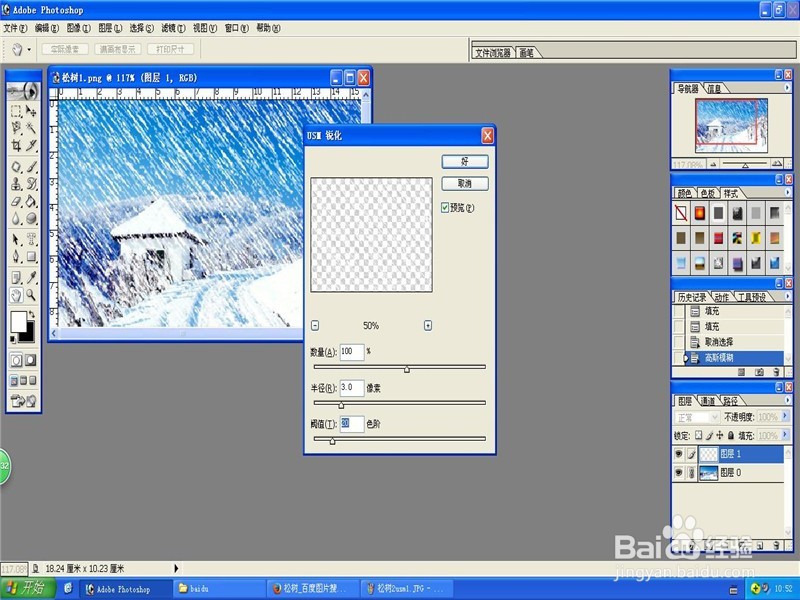This screenshot has height=600, width=800.
Task: Switch to the 信息 tab
Action: (x=714, y=89)
